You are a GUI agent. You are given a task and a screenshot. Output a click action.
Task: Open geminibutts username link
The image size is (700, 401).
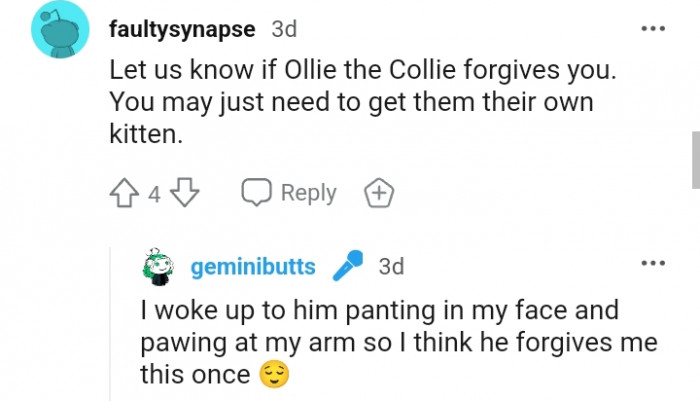tap(253, 267)
